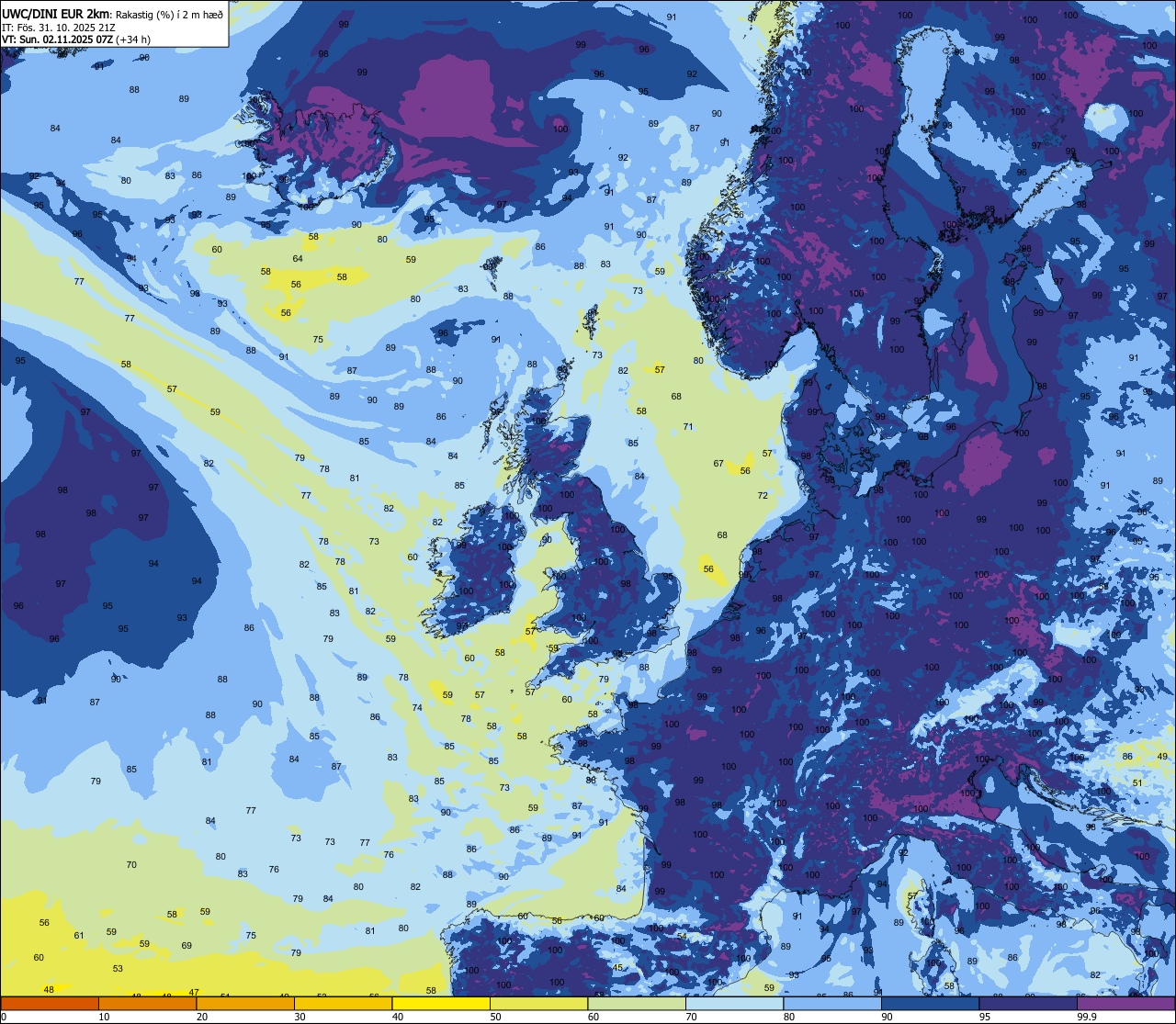Click the legend scale label "10"
This screenshot has width=1176, height=1024.
[x=104, y=1017]
